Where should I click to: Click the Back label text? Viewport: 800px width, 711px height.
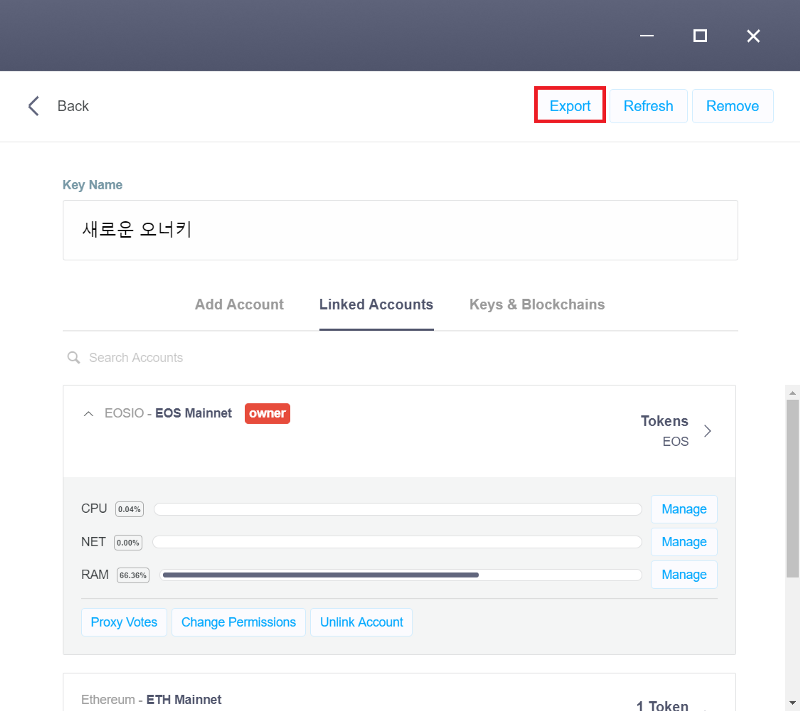tap(73, 106)
